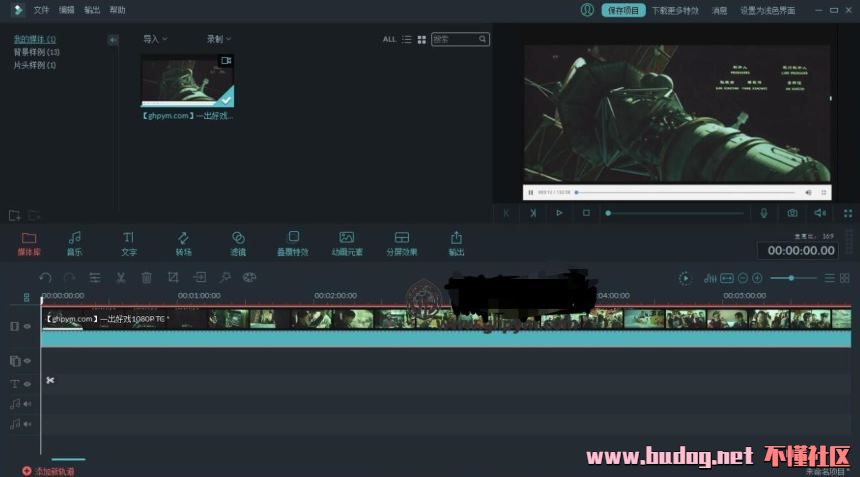Toggle video track visibility eye
This screenshot has height=477, width=860.
27,326
